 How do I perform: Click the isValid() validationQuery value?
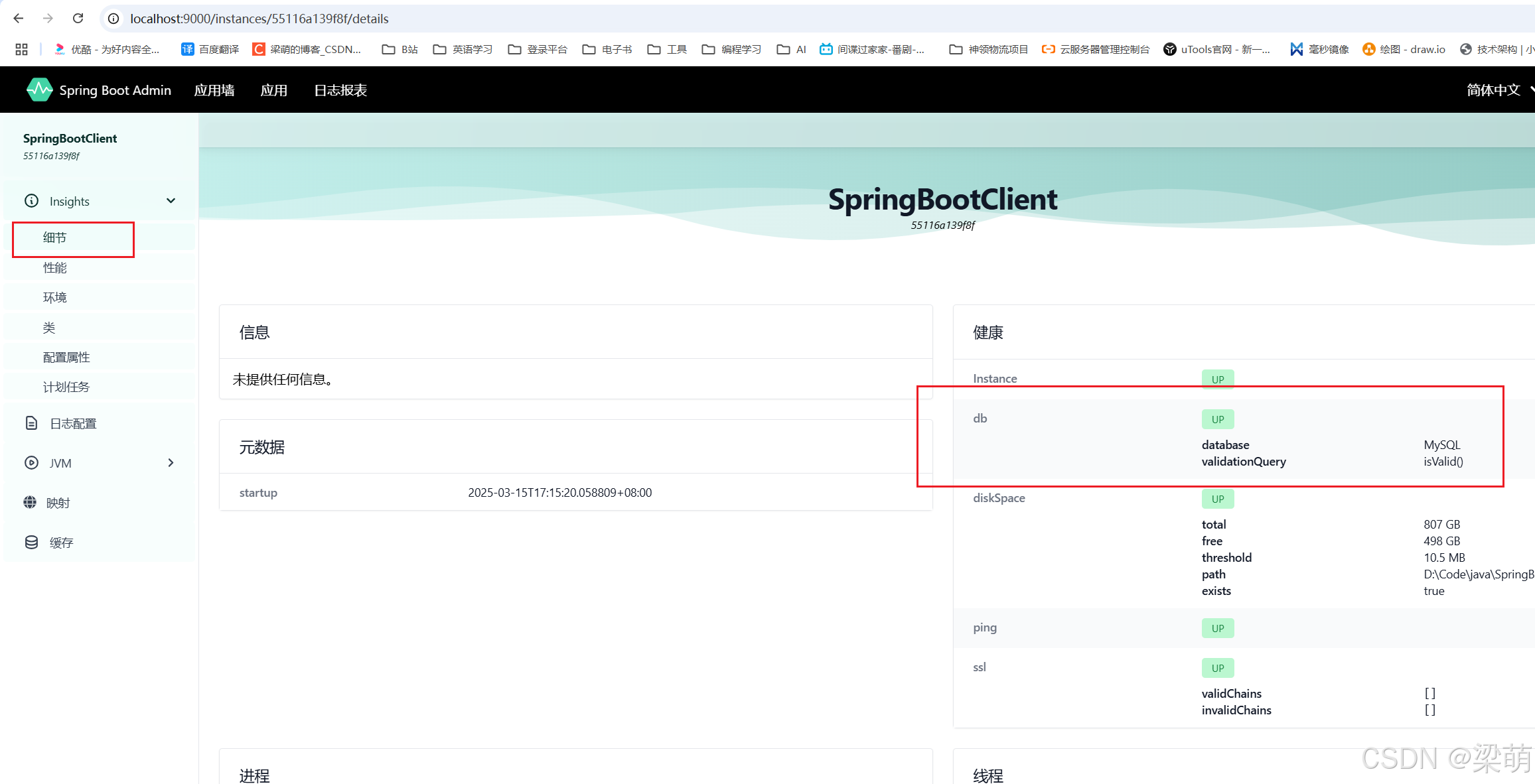click(x=1443, y=461)
